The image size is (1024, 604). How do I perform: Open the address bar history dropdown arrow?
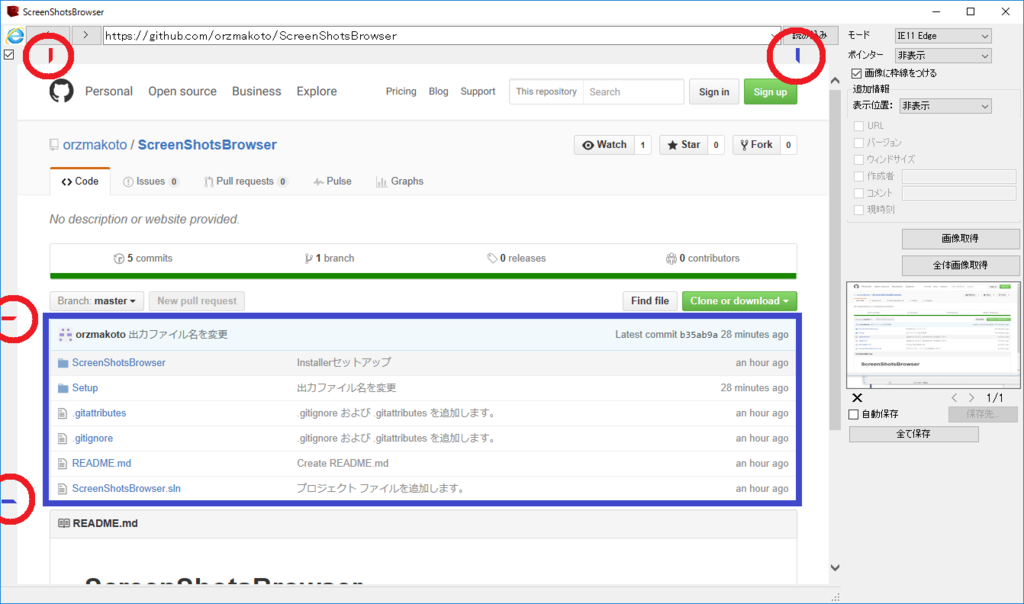coord(774,36)
